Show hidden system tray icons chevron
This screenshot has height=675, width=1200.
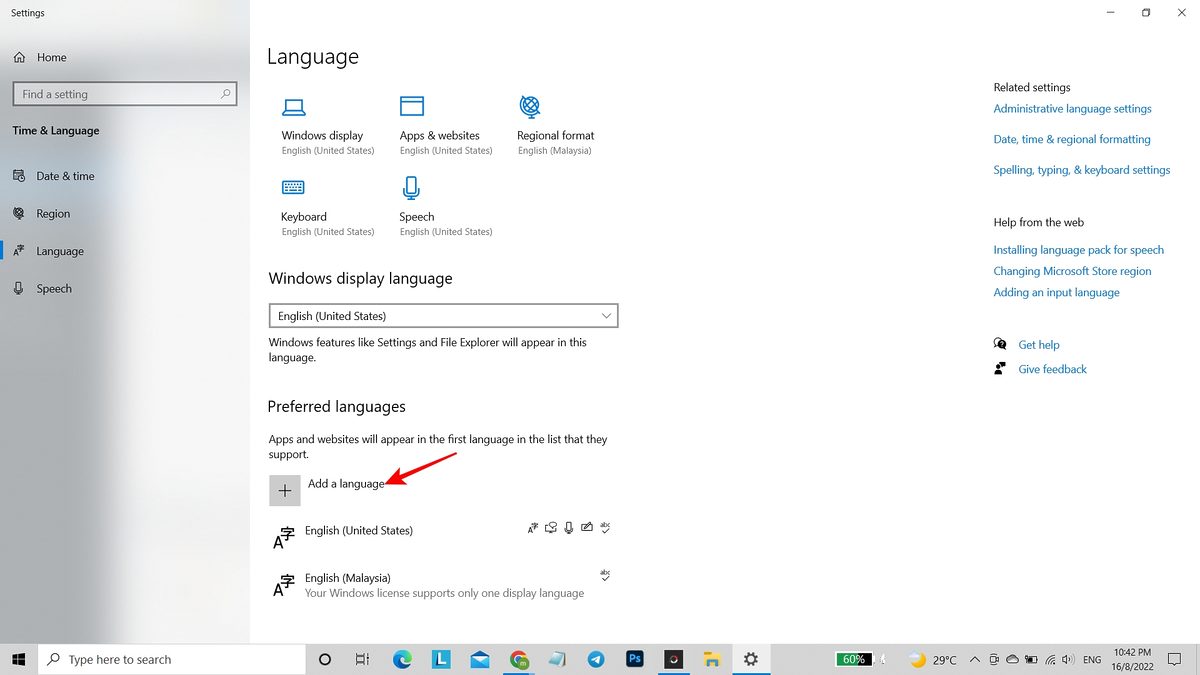(975, 660)
